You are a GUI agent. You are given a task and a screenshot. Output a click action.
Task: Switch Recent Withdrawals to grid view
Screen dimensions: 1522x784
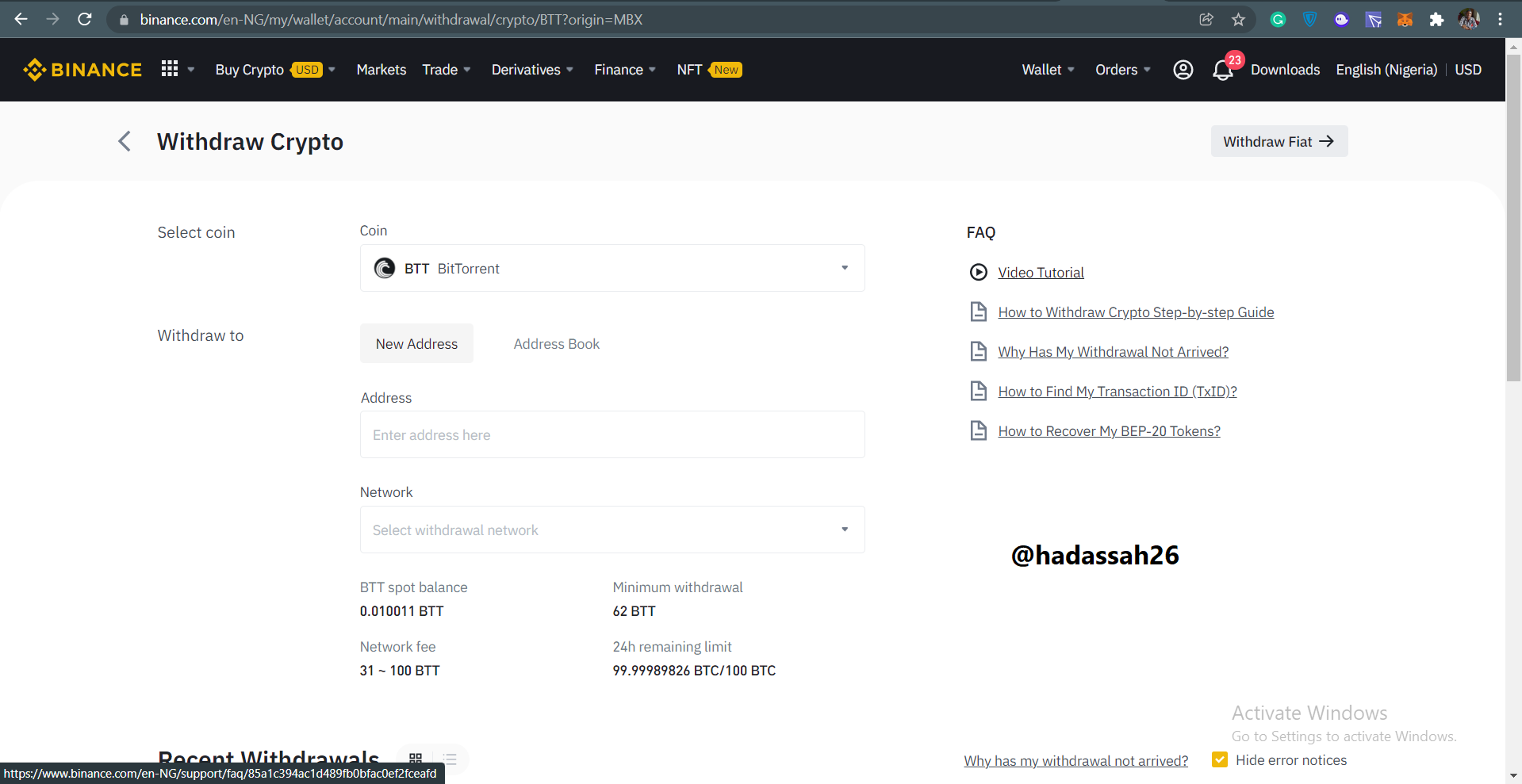416,759
